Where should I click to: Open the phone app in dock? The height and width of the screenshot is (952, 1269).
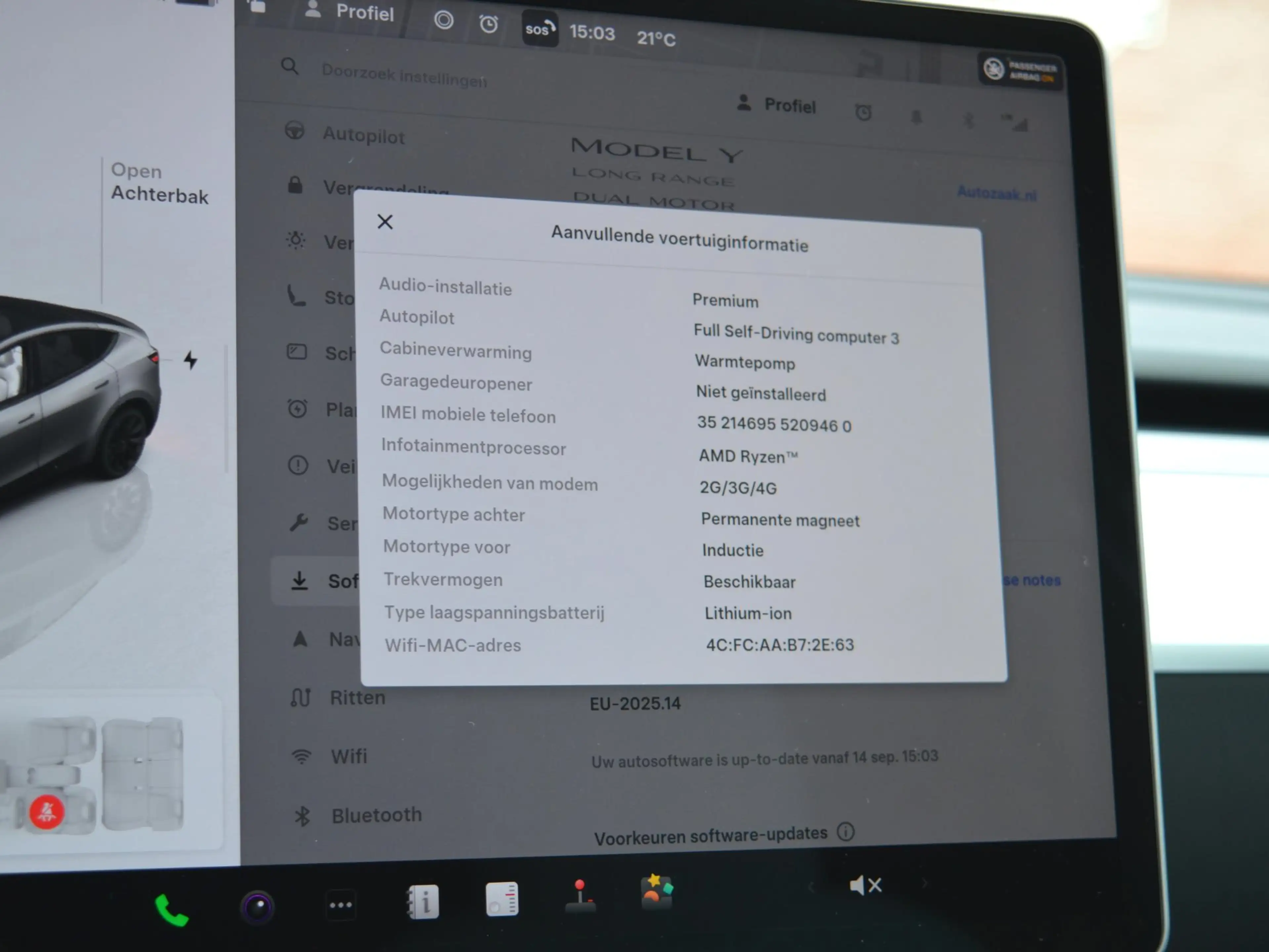(x=172, y=910)
